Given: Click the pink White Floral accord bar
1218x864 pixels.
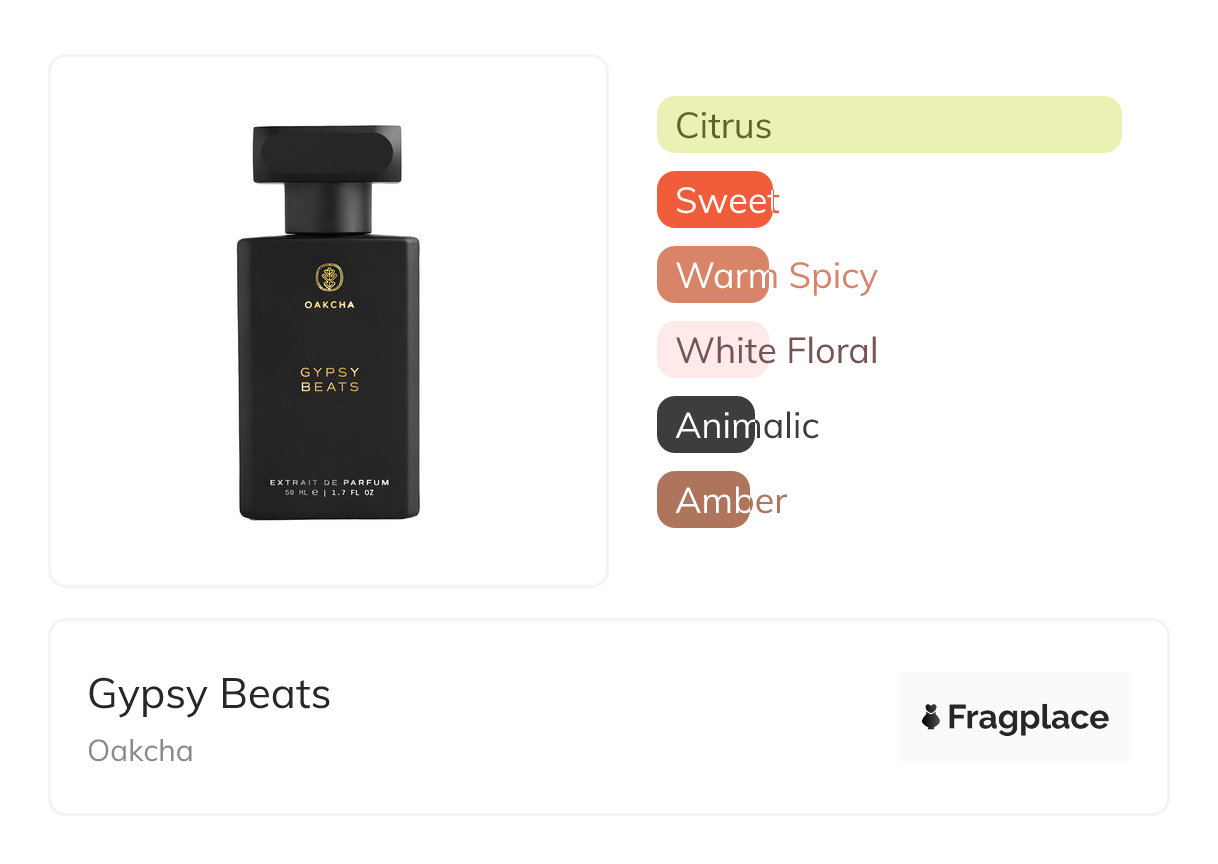Looking at the screenshot, I should pyautogui.click(x=712, y=350).
